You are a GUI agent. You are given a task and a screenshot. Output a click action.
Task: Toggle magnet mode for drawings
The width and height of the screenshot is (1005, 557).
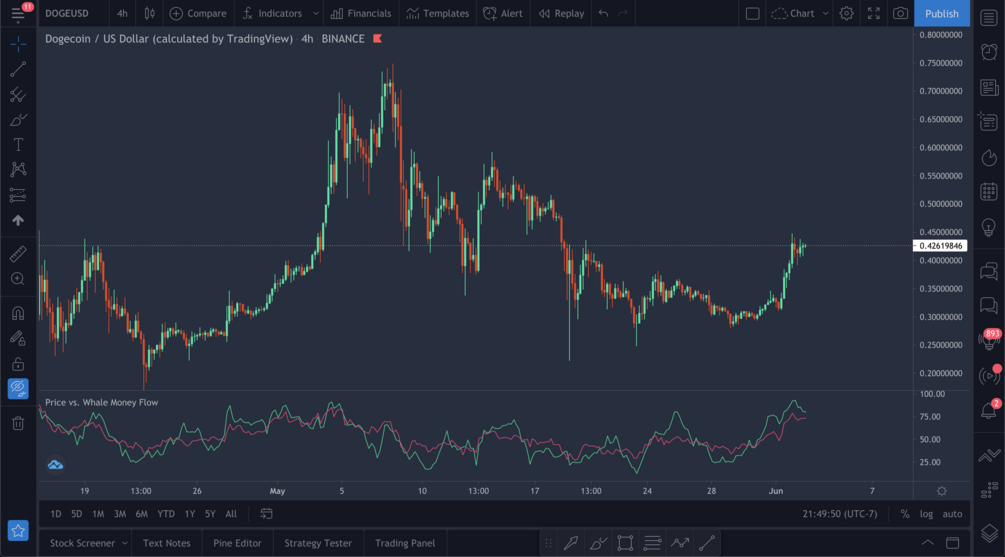18,313
